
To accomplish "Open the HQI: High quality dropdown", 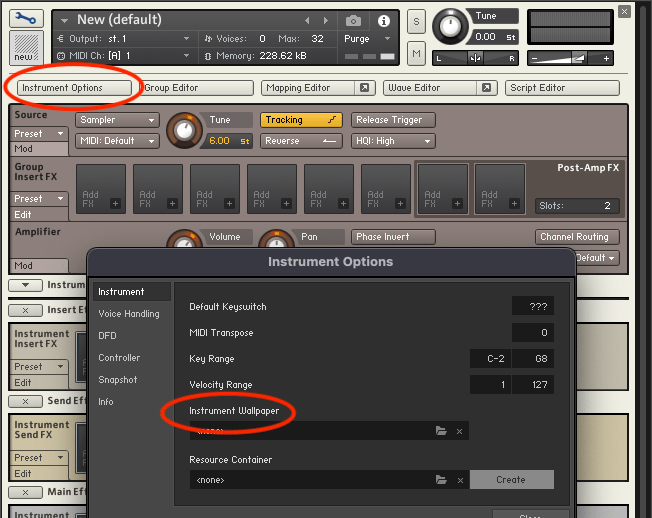I will point(393,141).
